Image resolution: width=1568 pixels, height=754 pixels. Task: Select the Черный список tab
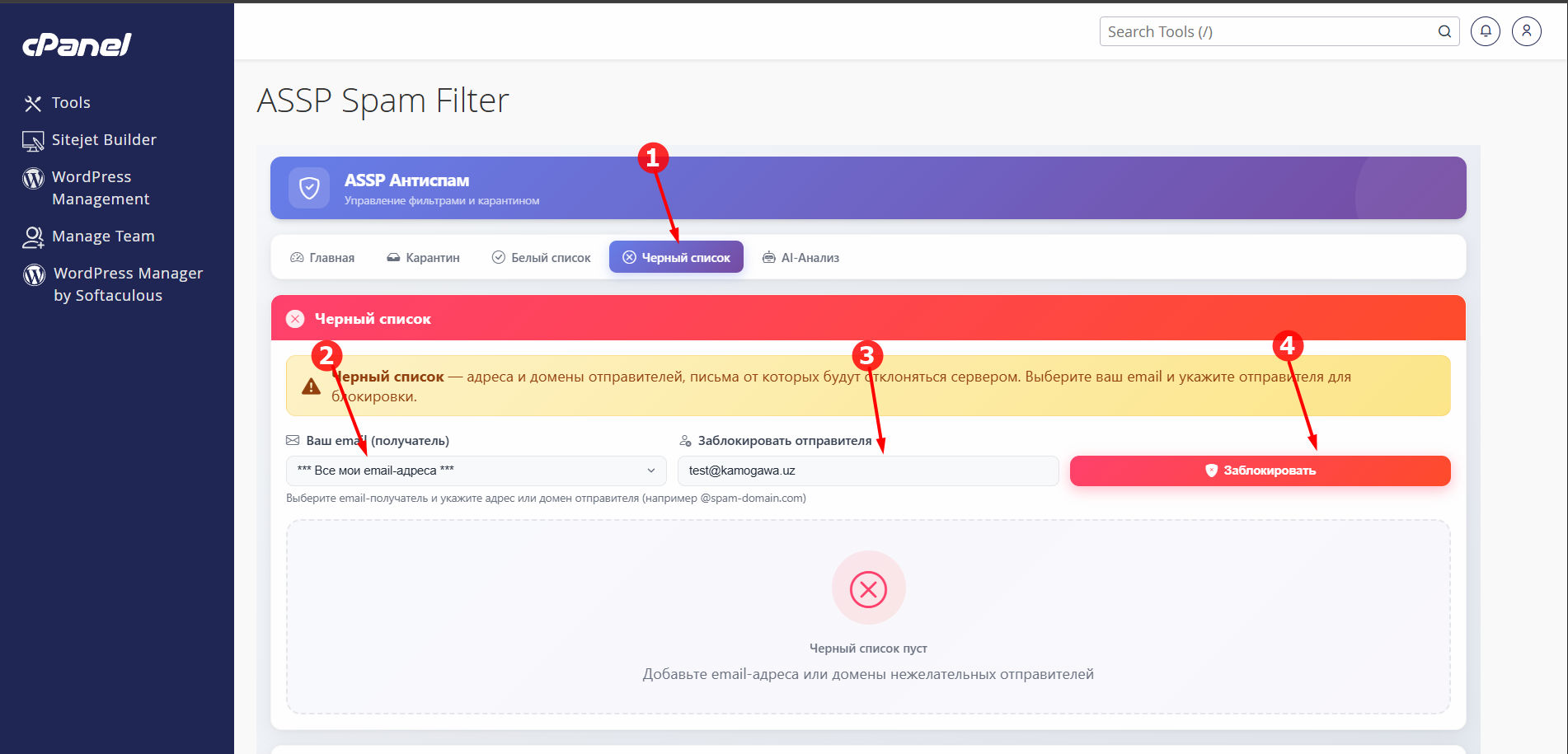676,257
